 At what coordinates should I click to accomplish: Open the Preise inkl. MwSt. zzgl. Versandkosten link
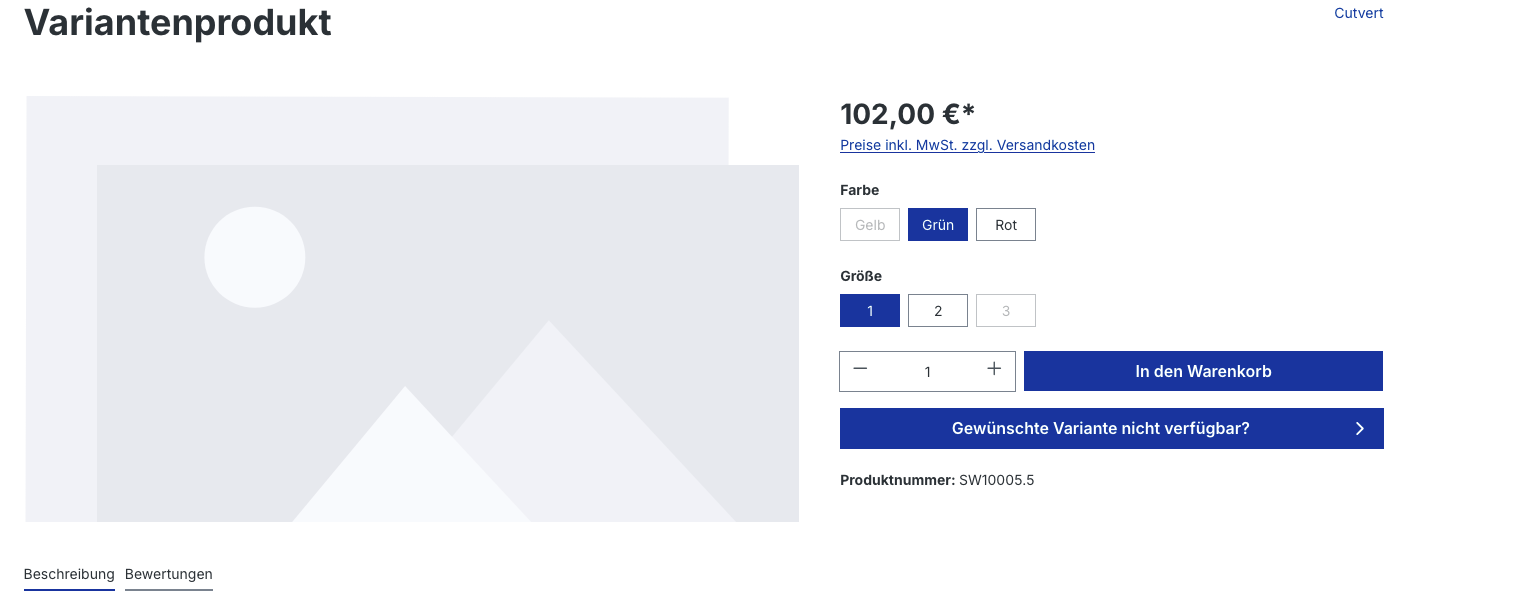coord(967,145)
